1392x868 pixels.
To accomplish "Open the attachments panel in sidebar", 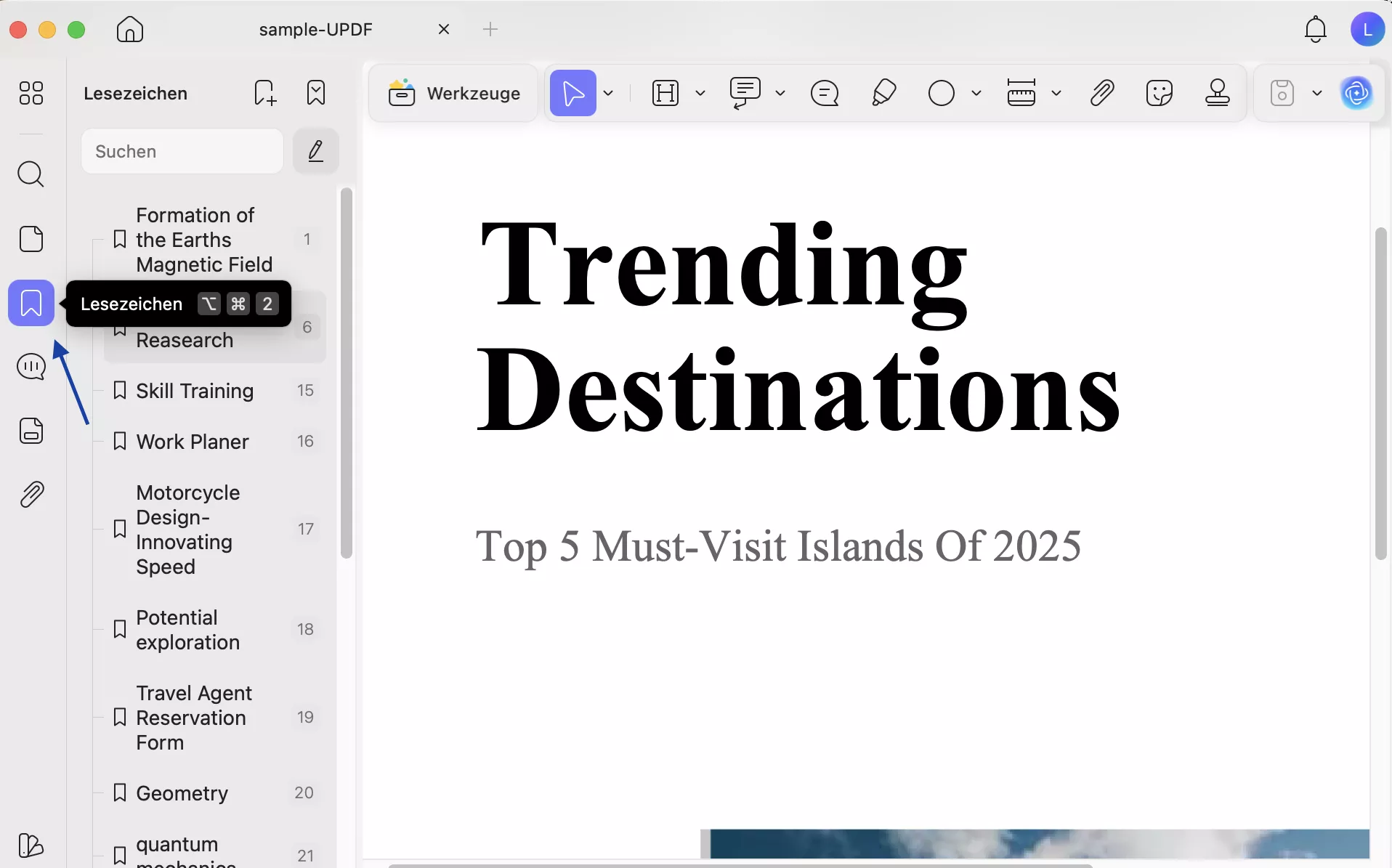I will tap(31, 495).
